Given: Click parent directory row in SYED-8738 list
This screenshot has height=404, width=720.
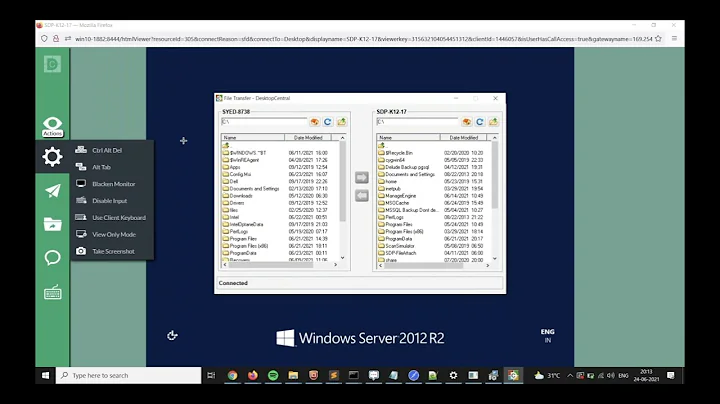Looking at the screenshot, I should point(226,146).
